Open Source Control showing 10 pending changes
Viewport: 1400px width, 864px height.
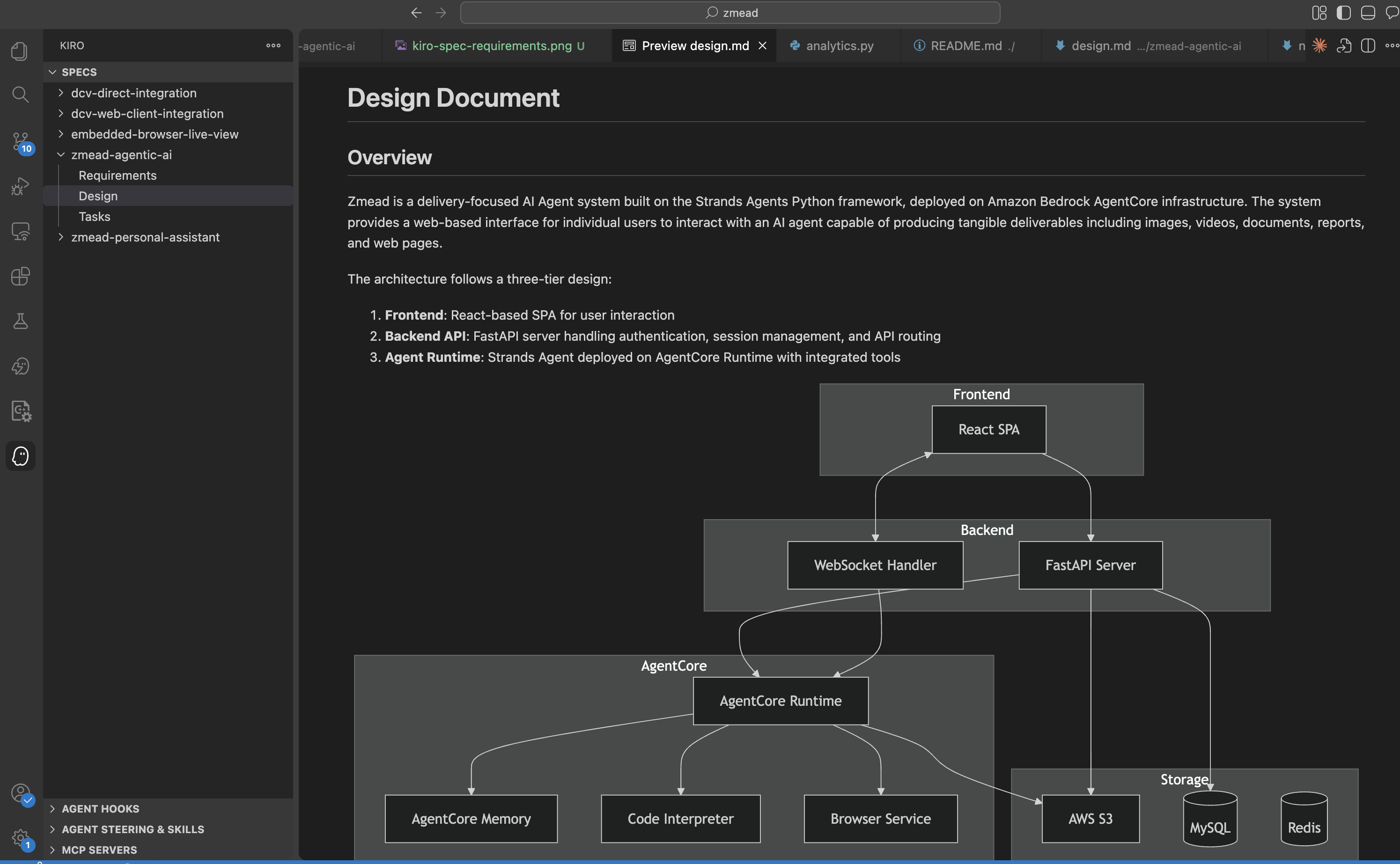click(x=20, y=142)
